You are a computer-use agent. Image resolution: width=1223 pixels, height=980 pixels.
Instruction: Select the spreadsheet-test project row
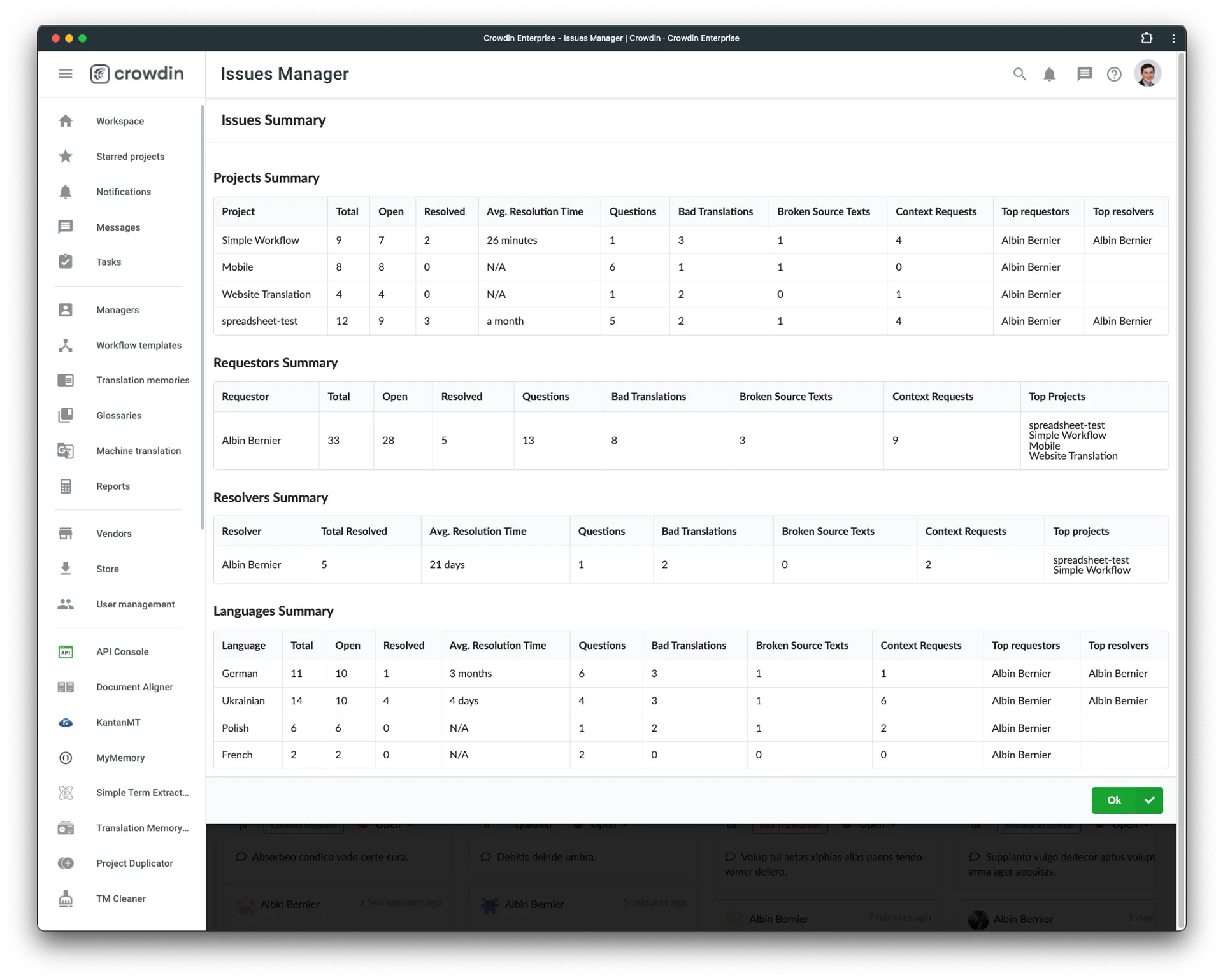point(690,320)
